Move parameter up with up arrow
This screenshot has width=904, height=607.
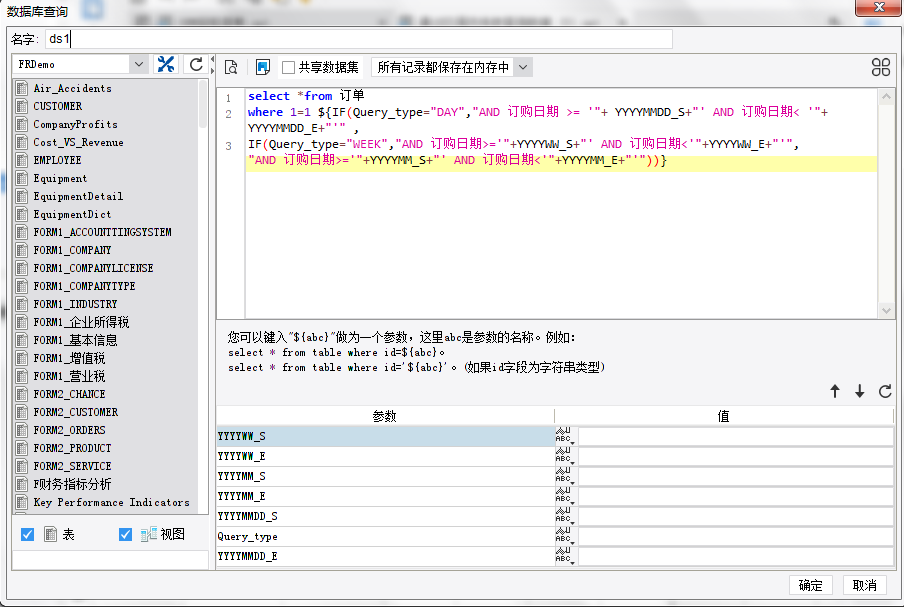pos(835,391)
